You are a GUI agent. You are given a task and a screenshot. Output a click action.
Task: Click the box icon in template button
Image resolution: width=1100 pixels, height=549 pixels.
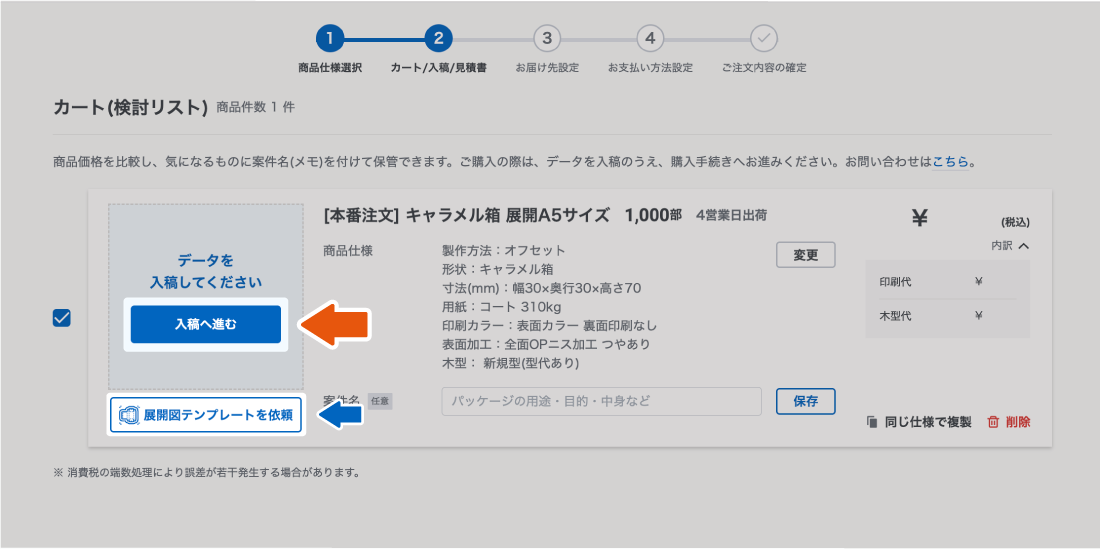click(x=128, y=415)
